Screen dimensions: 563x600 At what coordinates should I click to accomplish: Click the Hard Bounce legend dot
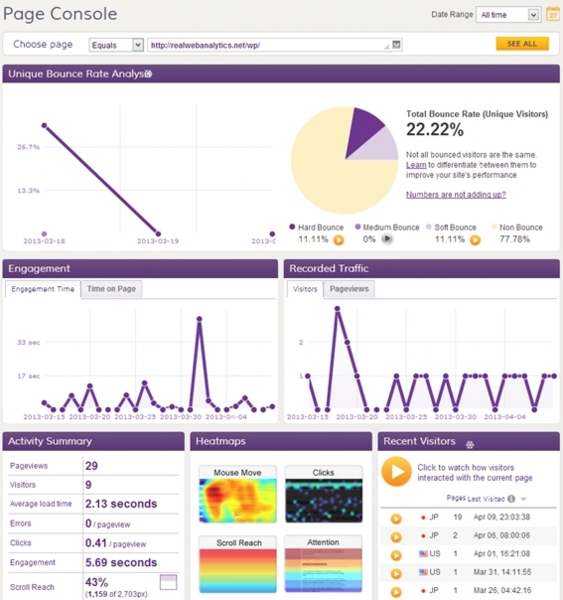(292, 227)
